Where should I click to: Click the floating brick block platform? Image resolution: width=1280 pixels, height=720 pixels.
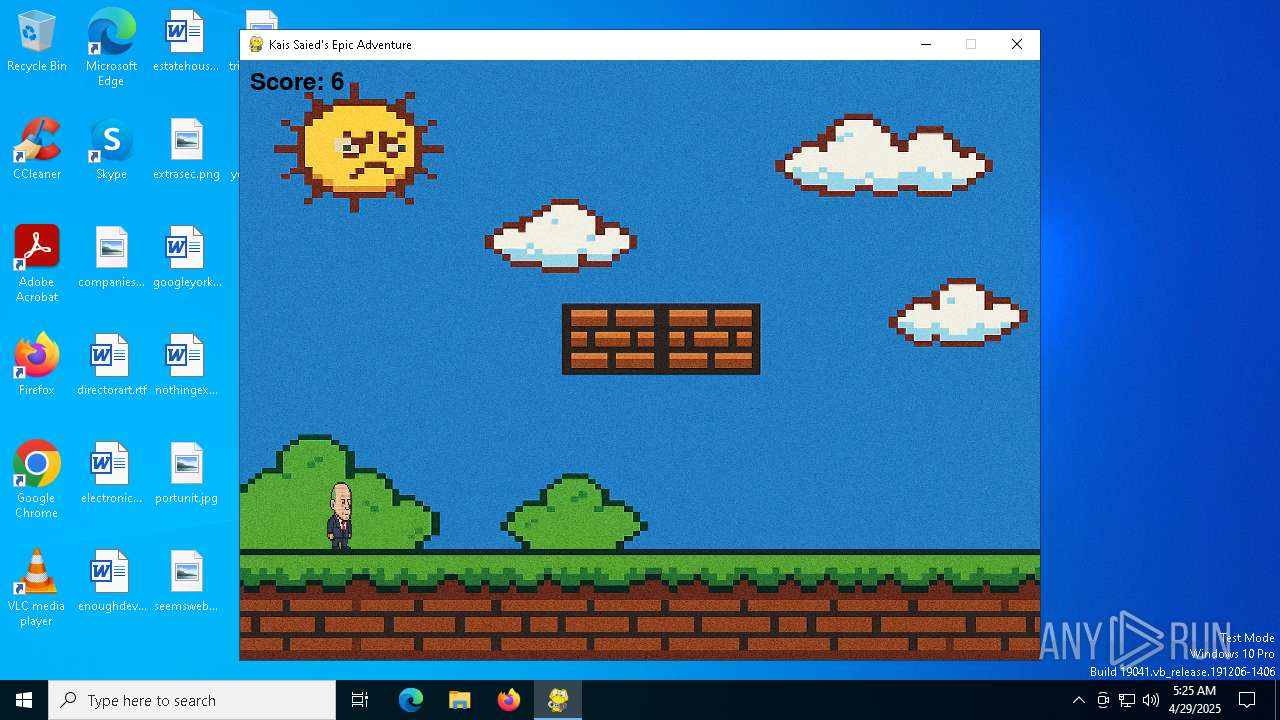tap(661, 339)
